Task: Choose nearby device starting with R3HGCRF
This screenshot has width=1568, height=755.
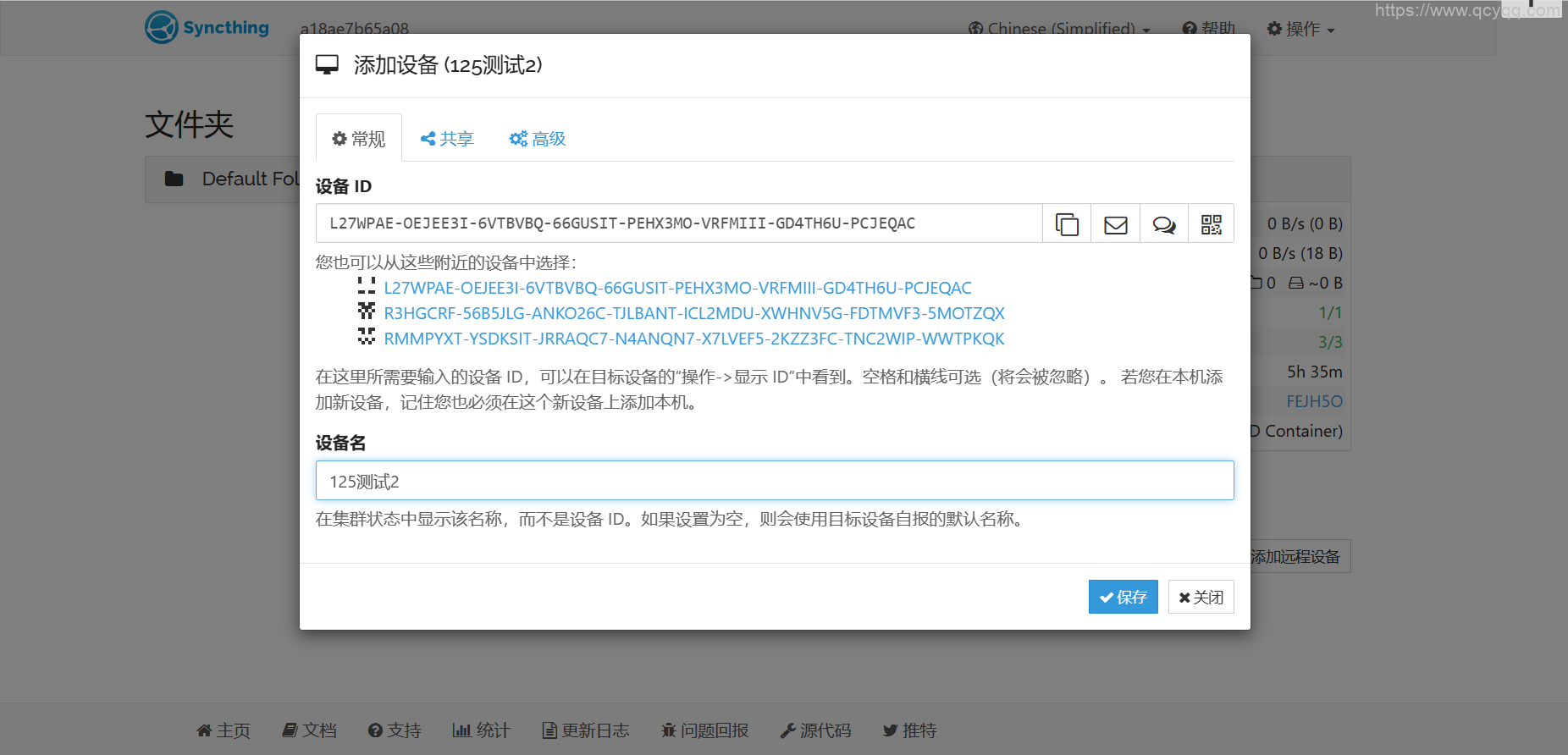Action: [x=693, y=313]
